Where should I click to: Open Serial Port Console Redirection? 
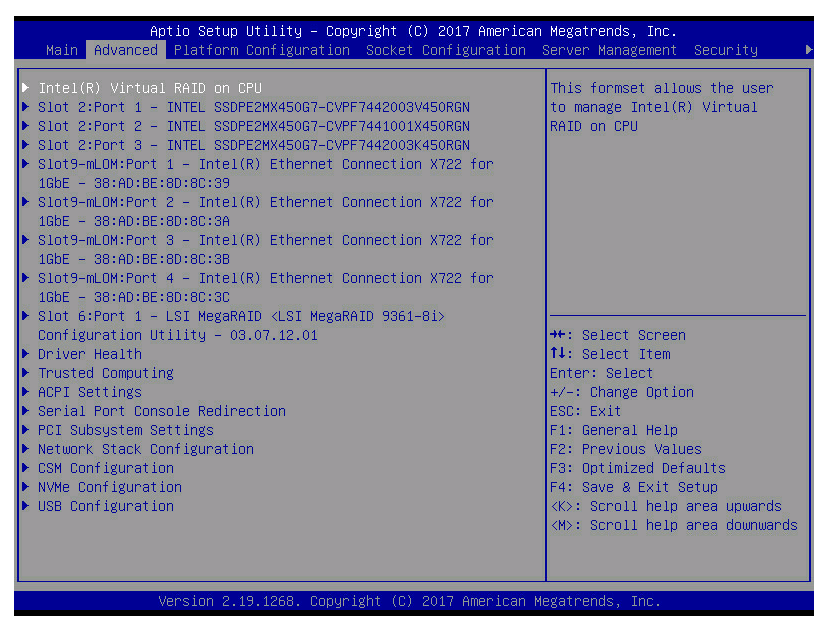(x=161, y=411)
